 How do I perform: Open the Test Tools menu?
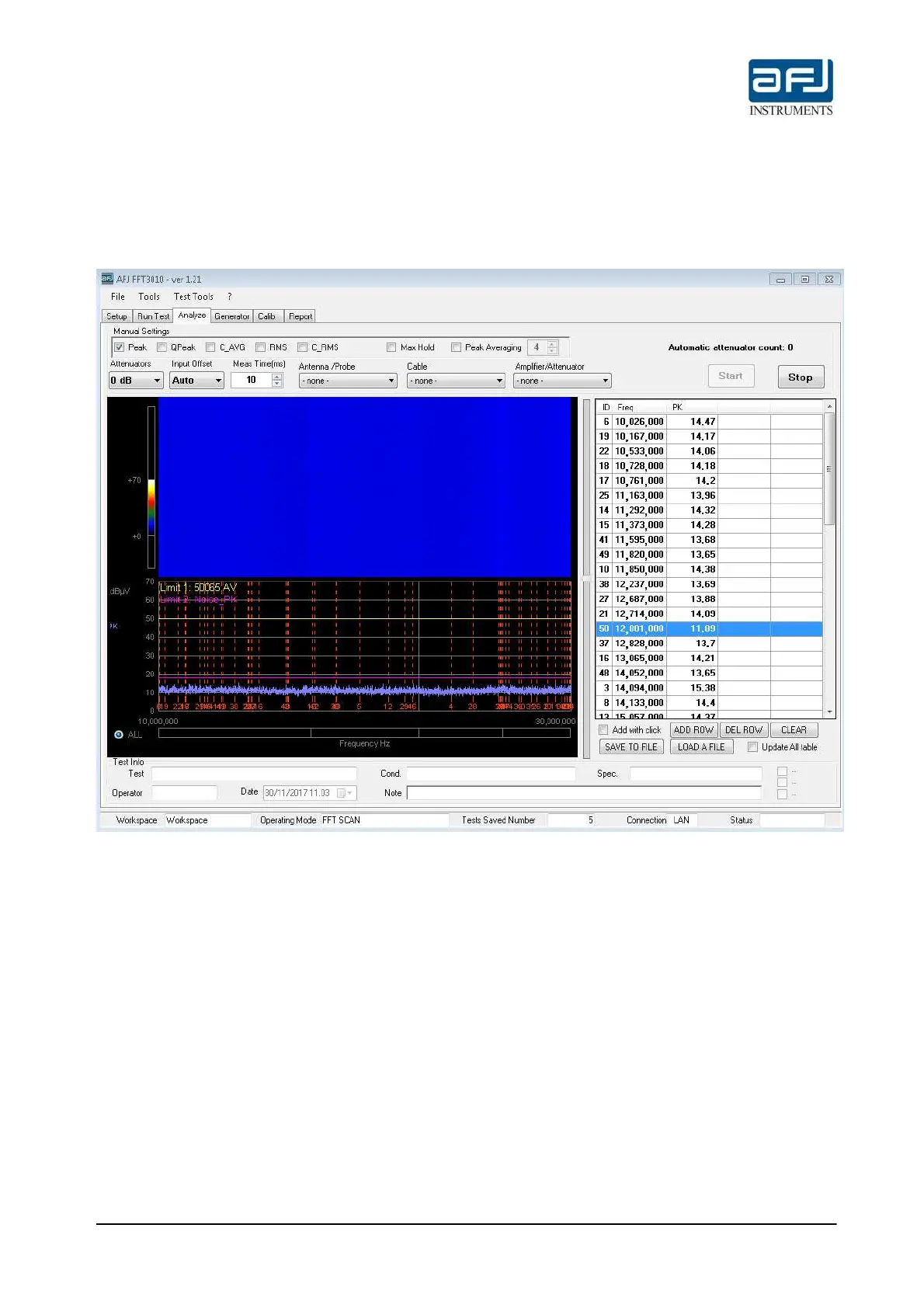pyautogui.click(x=193, y=297)
